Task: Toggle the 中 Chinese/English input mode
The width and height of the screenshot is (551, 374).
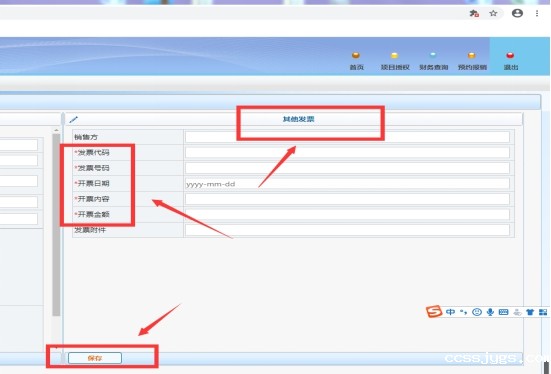Action: point(450,312)
